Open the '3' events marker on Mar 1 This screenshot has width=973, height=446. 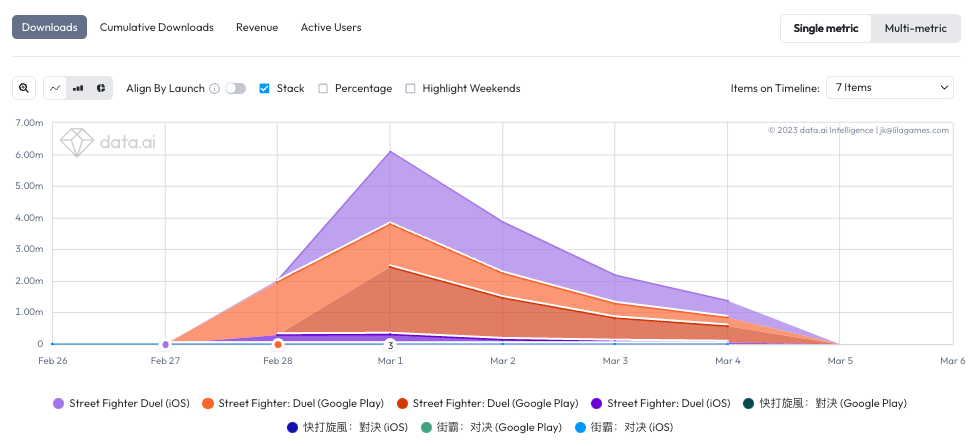tap(390, 345)
